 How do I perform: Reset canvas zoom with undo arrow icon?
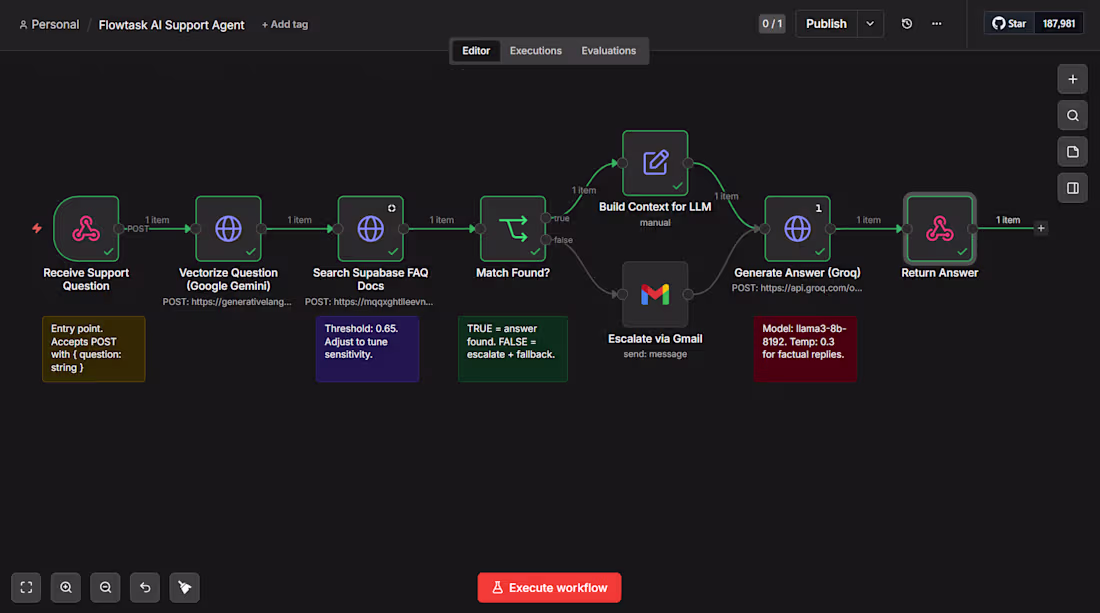click(145, 588)
